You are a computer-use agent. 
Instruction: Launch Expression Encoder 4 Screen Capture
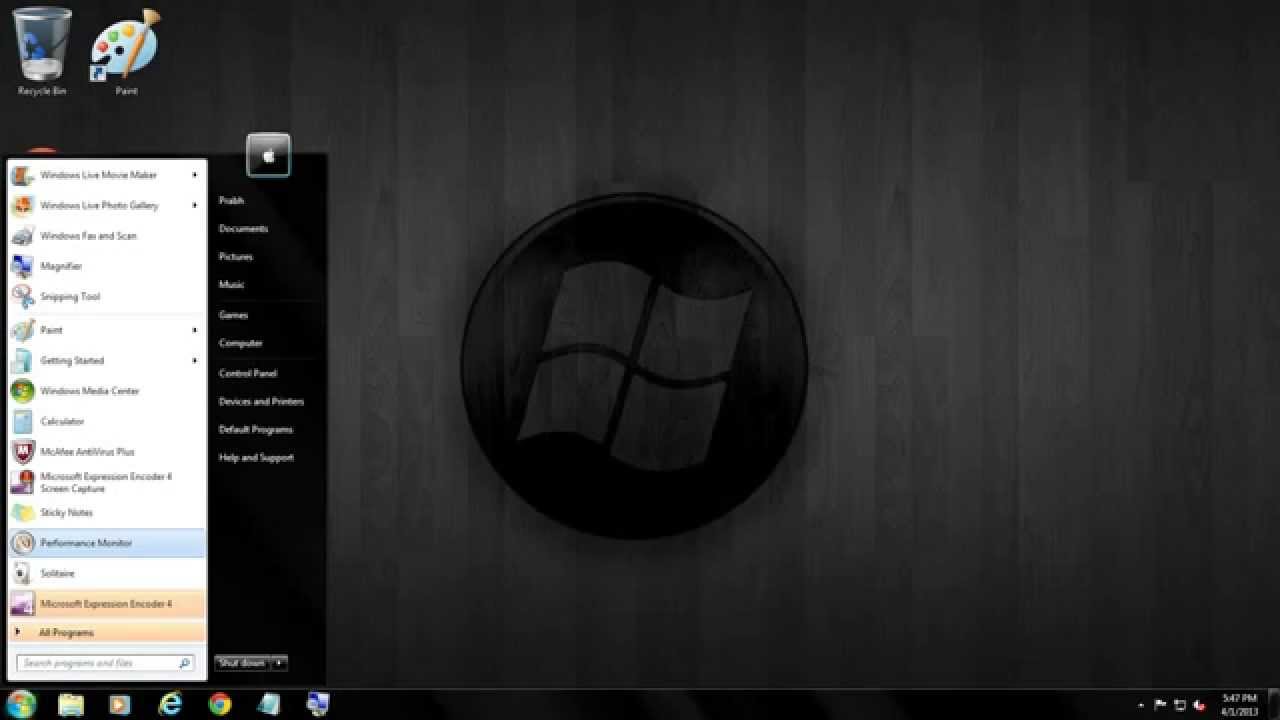106,482
